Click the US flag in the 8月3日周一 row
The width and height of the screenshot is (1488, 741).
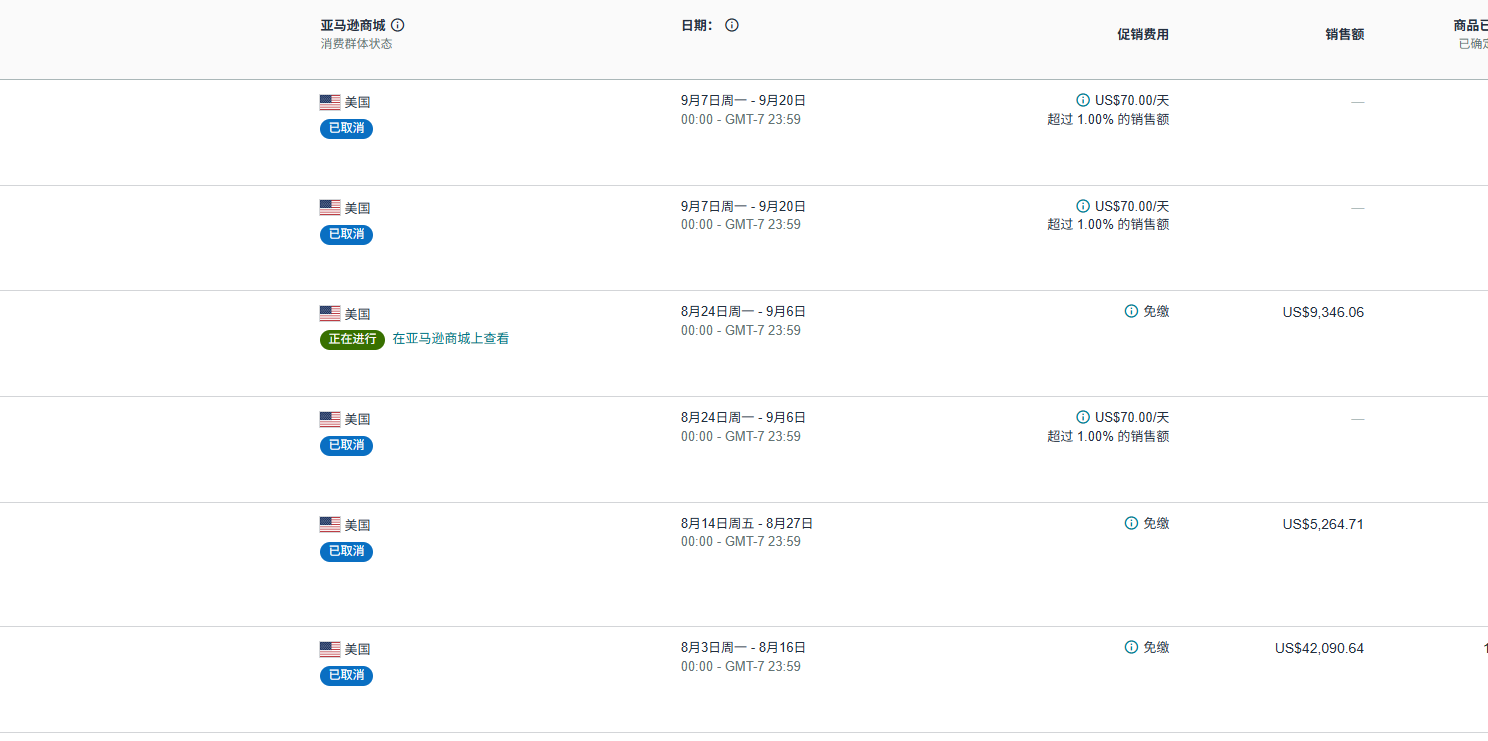click(x=330, y=650)
